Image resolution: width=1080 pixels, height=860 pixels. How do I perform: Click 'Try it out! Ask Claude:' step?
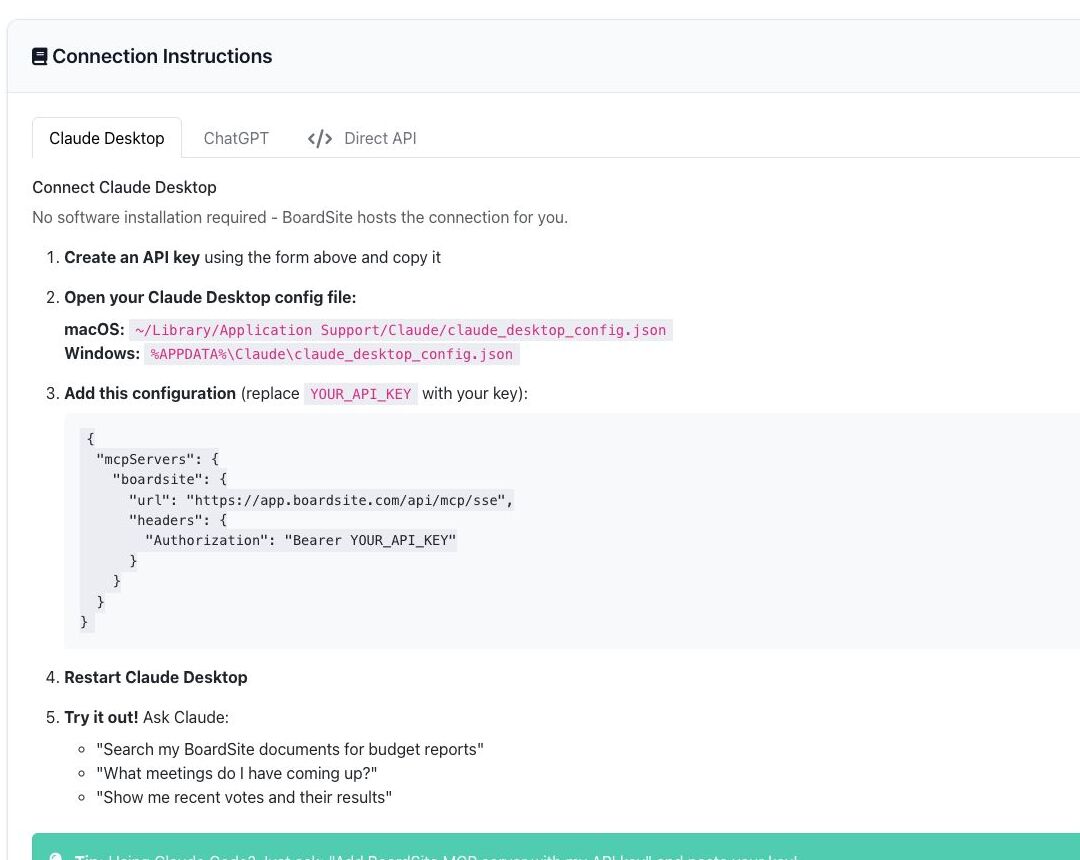(147, 717)
